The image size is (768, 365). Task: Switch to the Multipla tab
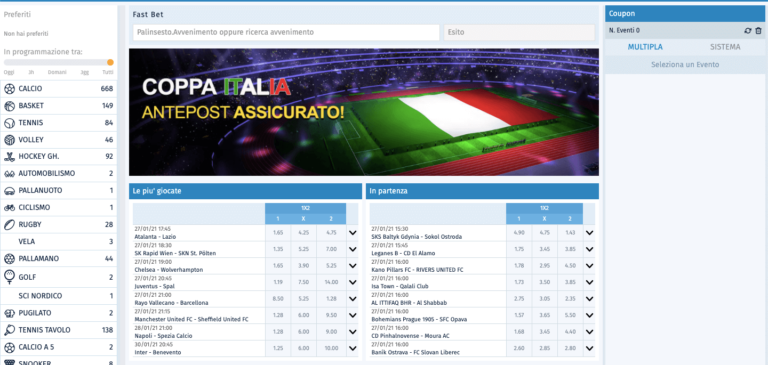click(x=645, y=47)
